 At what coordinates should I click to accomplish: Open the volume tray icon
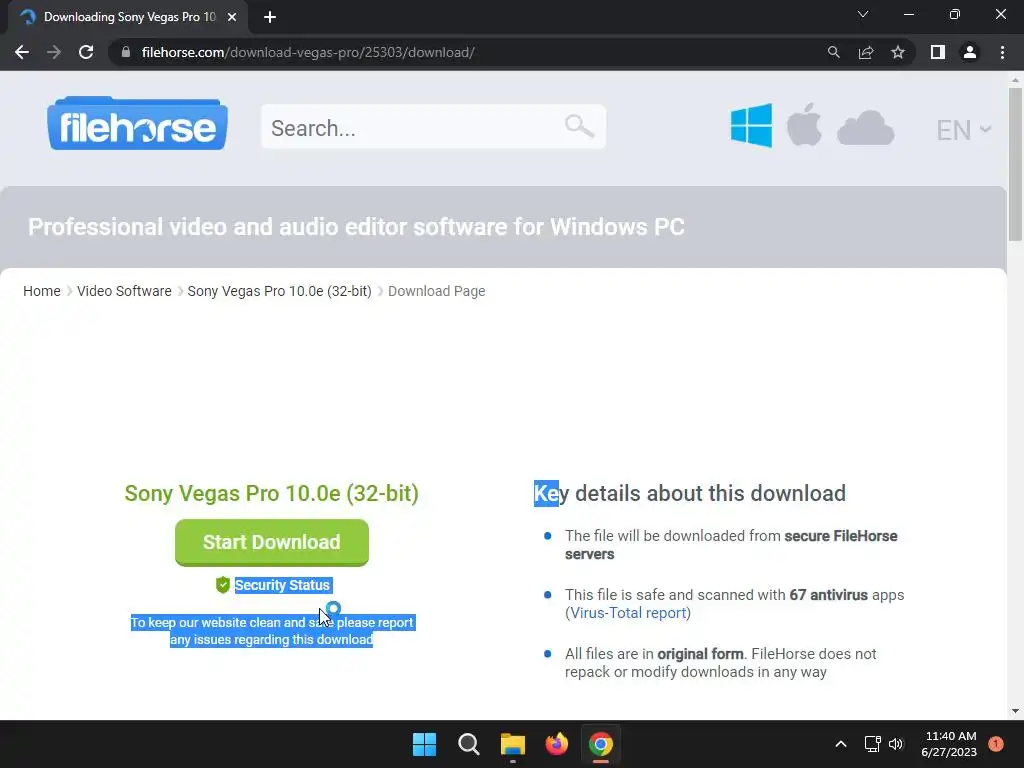[x=896, y=744]
